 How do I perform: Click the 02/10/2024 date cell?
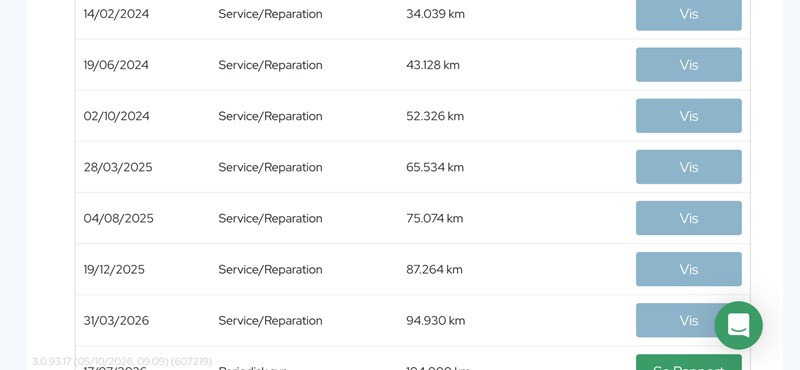[116, 116]
